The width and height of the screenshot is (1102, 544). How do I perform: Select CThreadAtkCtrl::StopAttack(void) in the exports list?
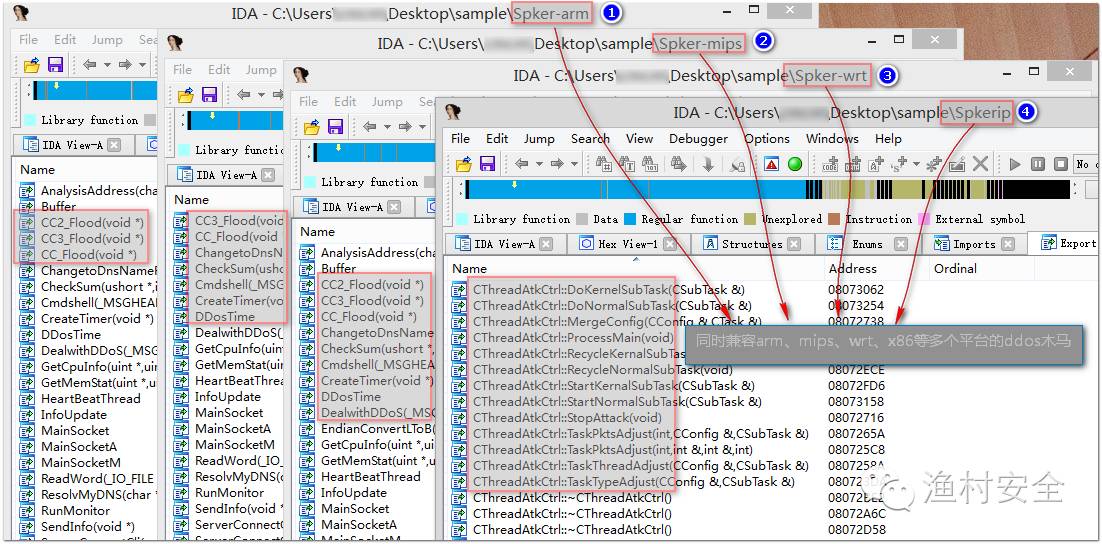566,417
